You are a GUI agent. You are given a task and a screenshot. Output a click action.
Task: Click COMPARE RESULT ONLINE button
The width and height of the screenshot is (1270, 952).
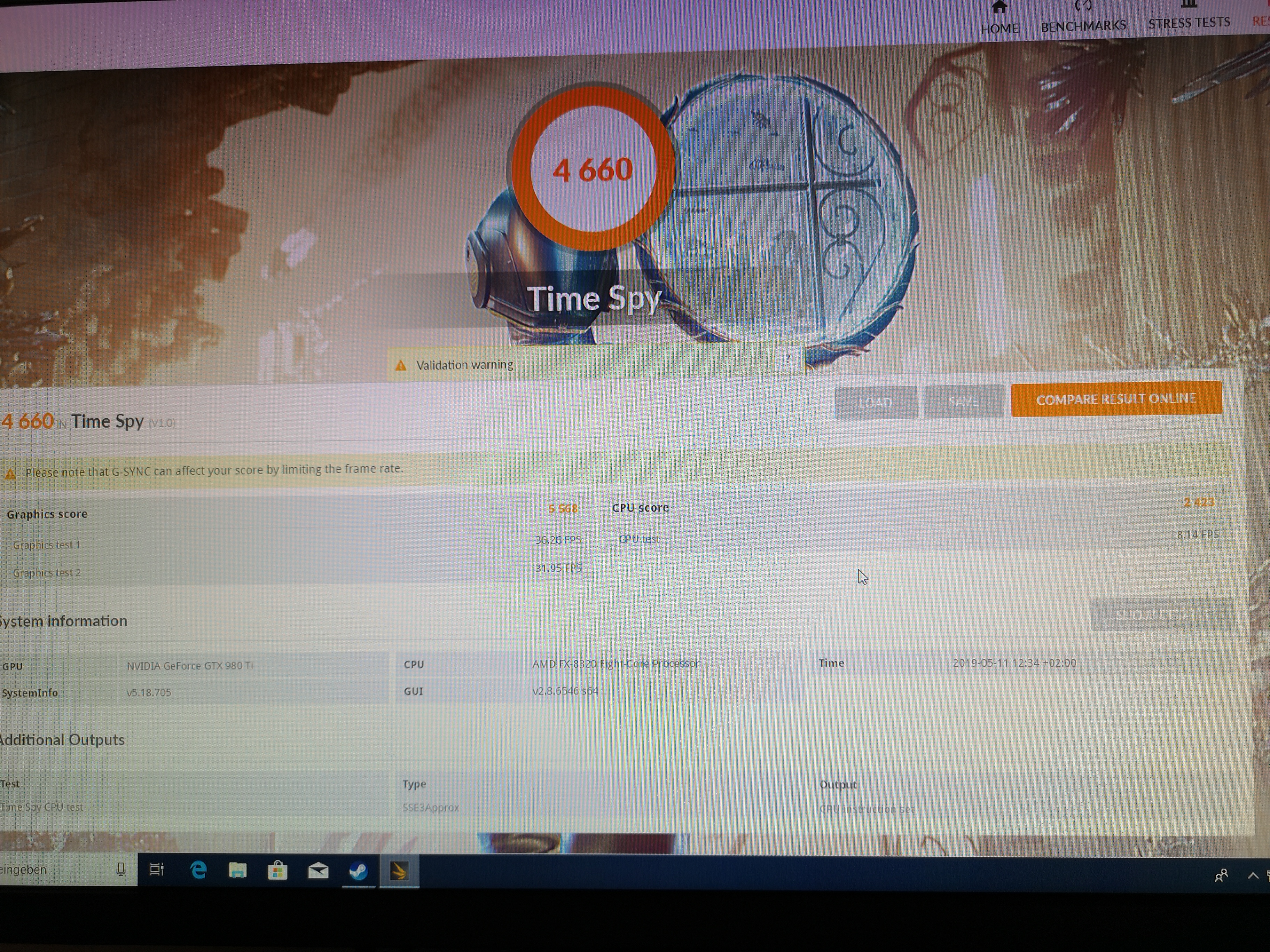coord(1115,399)
